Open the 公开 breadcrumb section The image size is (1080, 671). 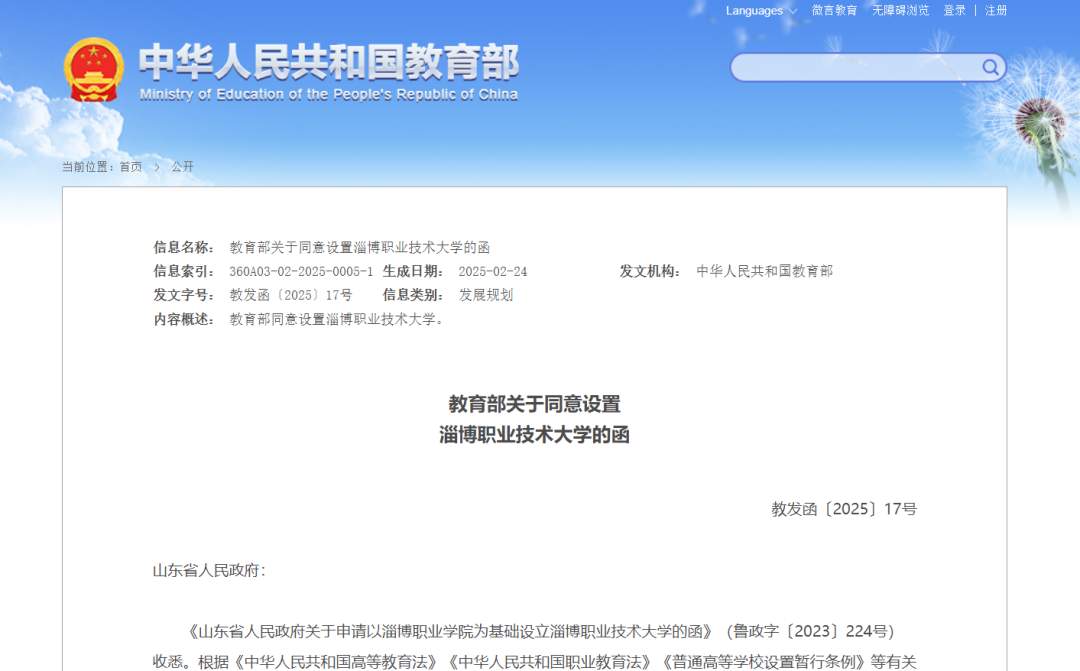click(x=181, y=167)
